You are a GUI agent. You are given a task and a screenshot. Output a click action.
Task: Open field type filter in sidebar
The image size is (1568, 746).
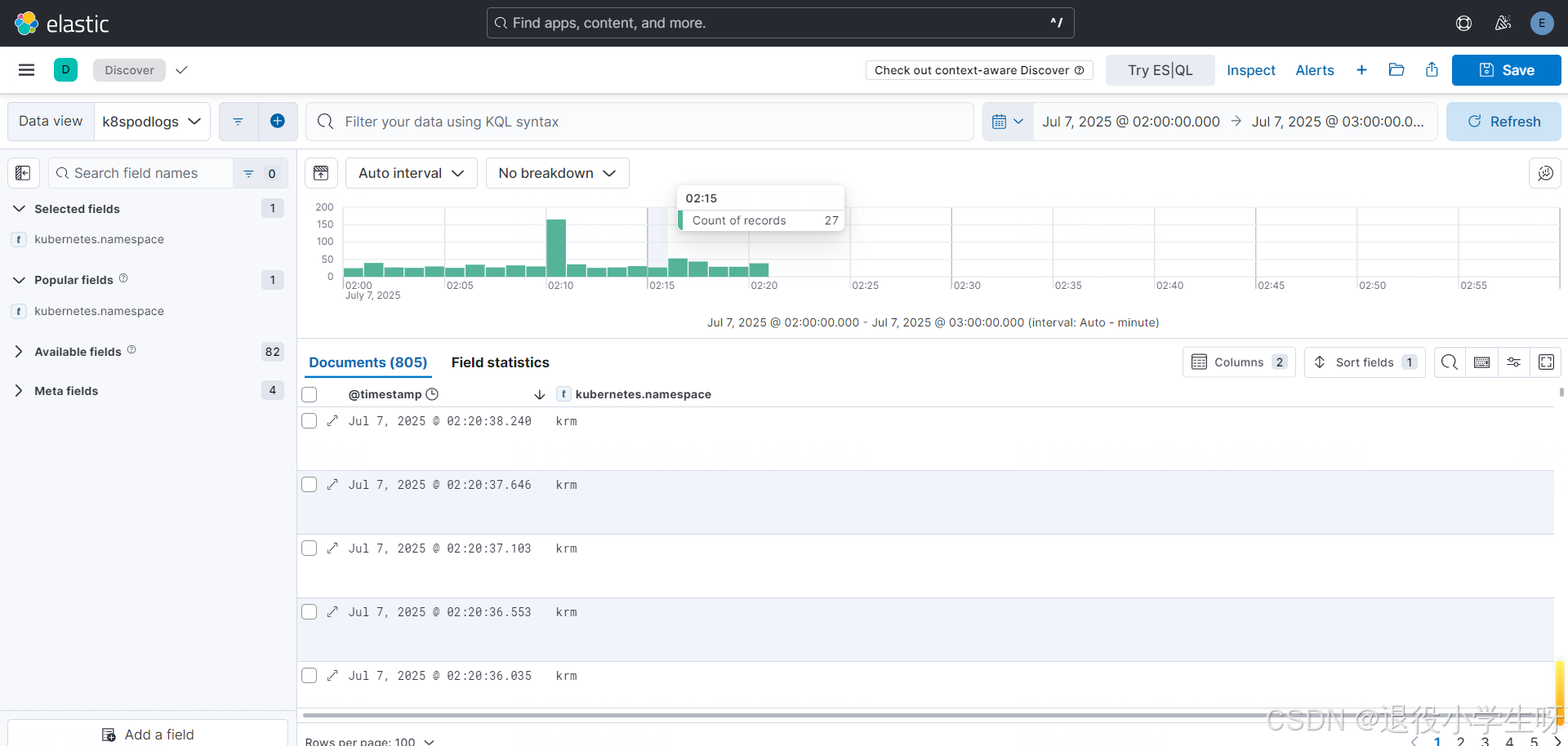click(260, 173)
